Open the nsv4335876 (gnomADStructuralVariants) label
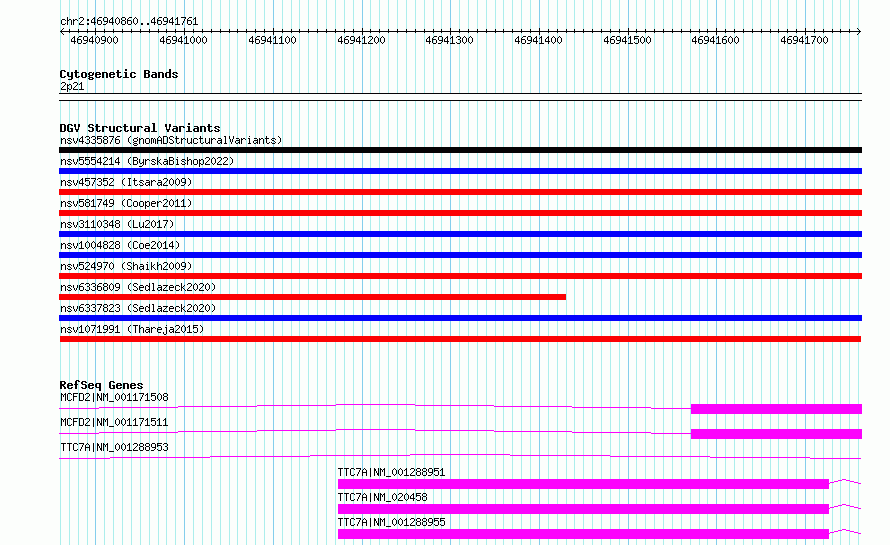The width and height of the screenshot is (890, 545). pos(171,140)
